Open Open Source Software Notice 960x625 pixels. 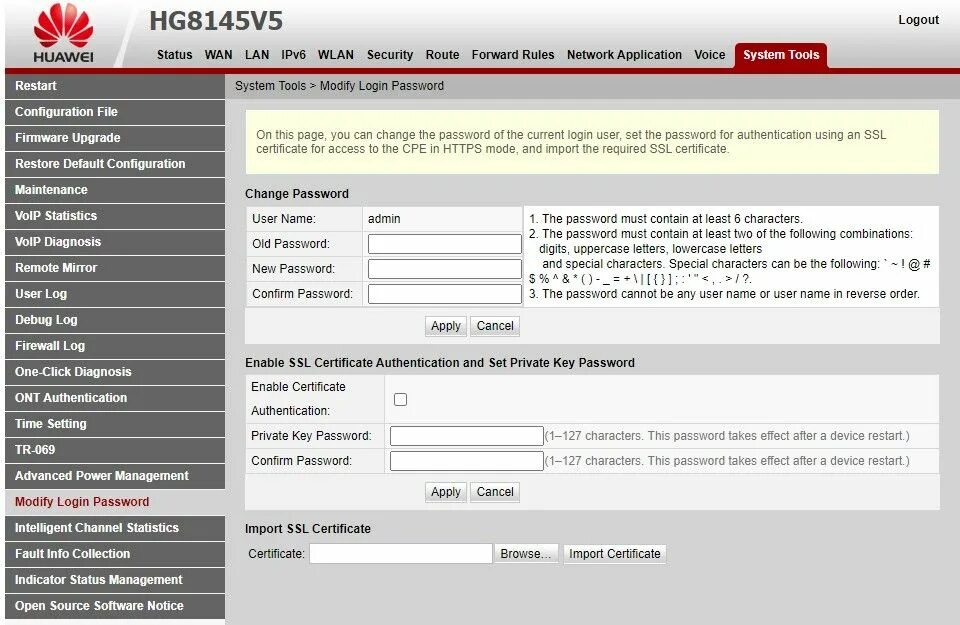pyautogui.click(x=115, y=606)
